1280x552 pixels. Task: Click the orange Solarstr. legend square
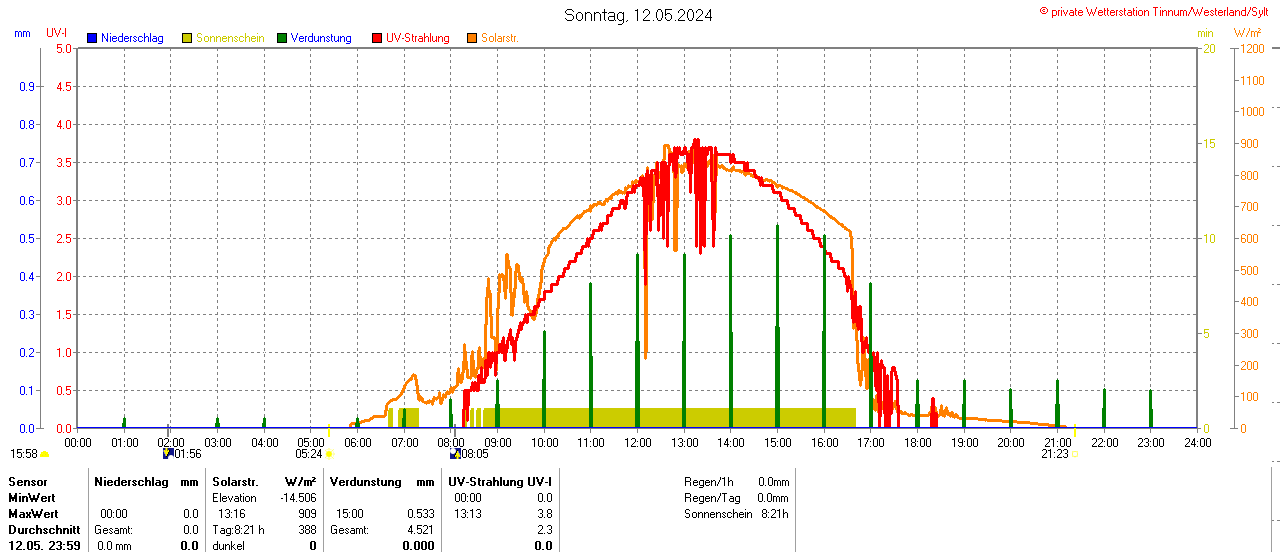point(472,38)
